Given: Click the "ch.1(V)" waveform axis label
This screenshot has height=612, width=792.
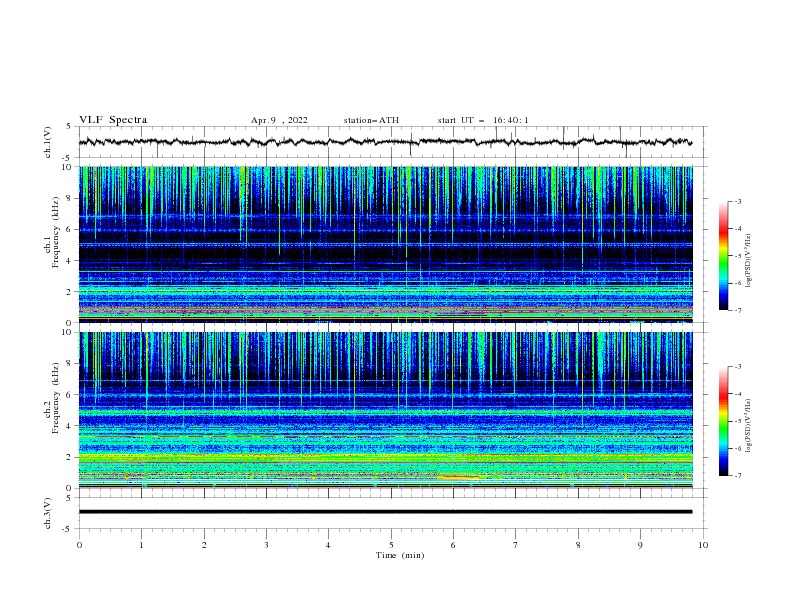Looking at the screenshot, I should [48, 142].
